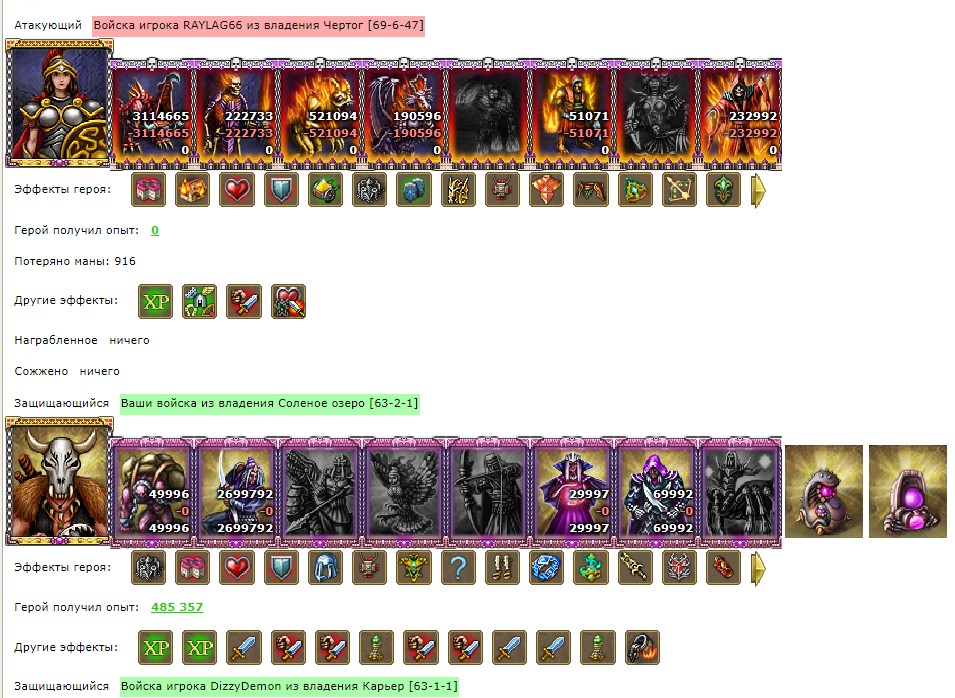Select the attacker's XP other-effects icon

(x=155, y=301)
